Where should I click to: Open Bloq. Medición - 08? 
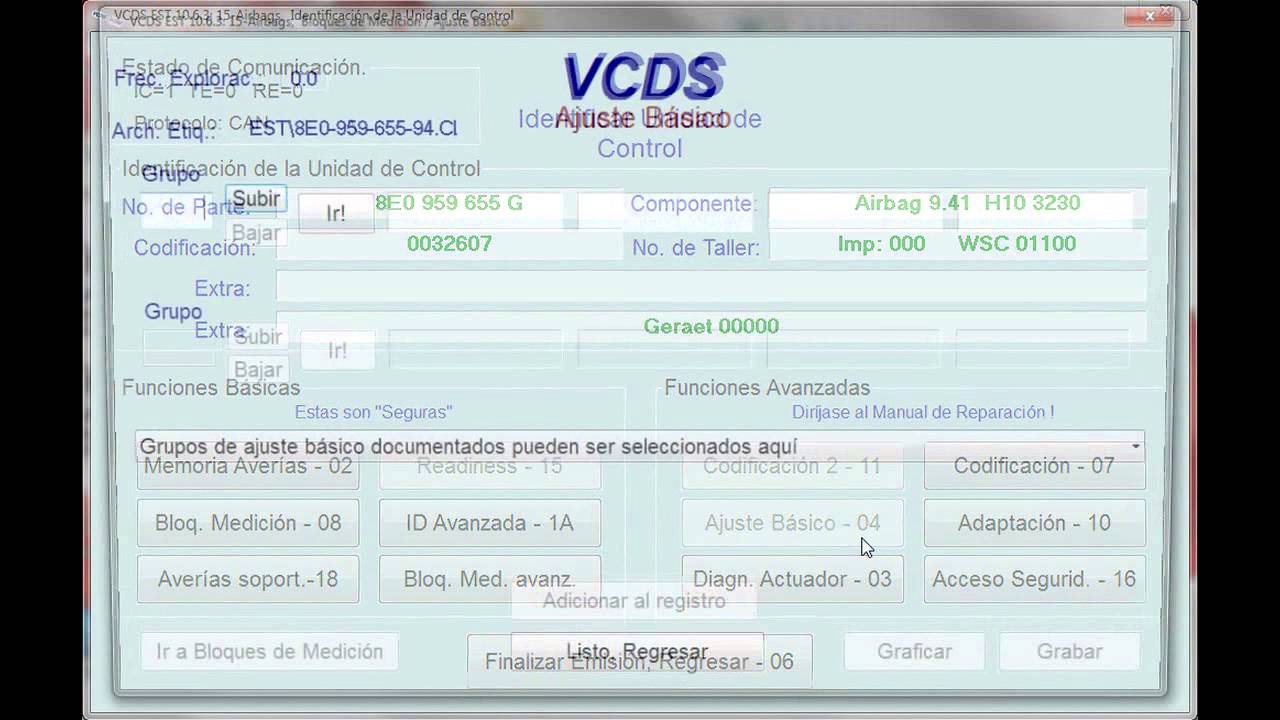point(248,523)
